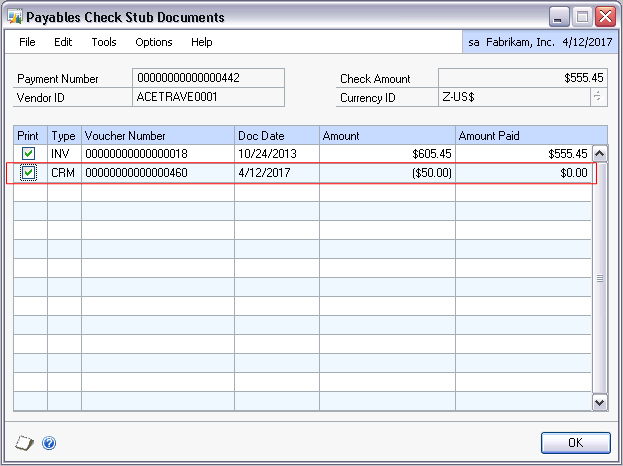
Task: Click the Voucher Number column header
Action: 157,135
